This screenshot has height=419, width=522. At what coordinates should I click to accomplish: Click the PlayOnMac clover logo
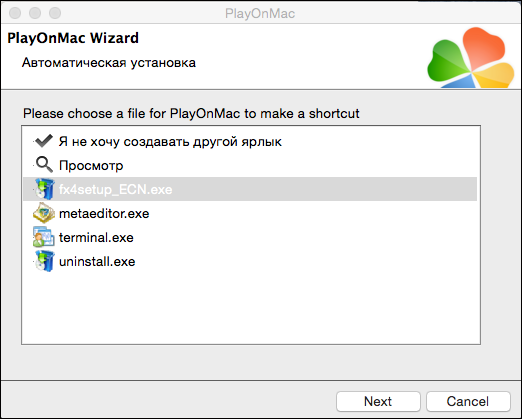pos(471,58)
